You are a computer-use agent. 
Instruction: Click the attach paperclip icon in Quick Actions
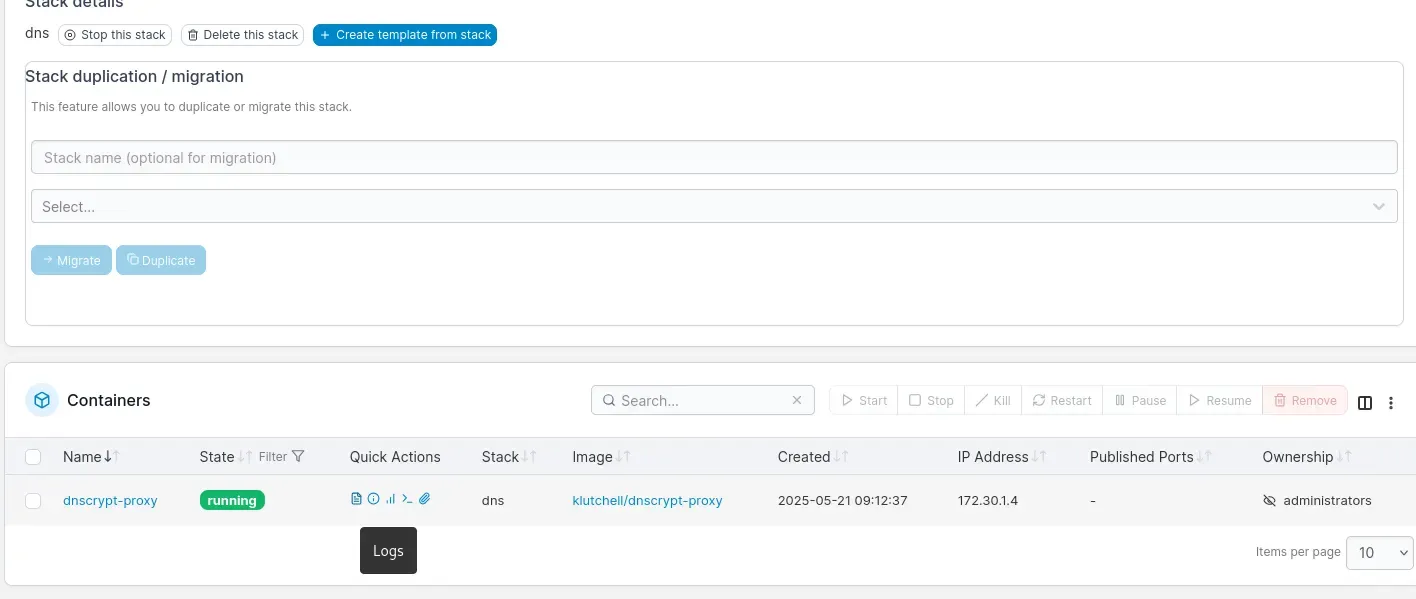click(424, 498)
